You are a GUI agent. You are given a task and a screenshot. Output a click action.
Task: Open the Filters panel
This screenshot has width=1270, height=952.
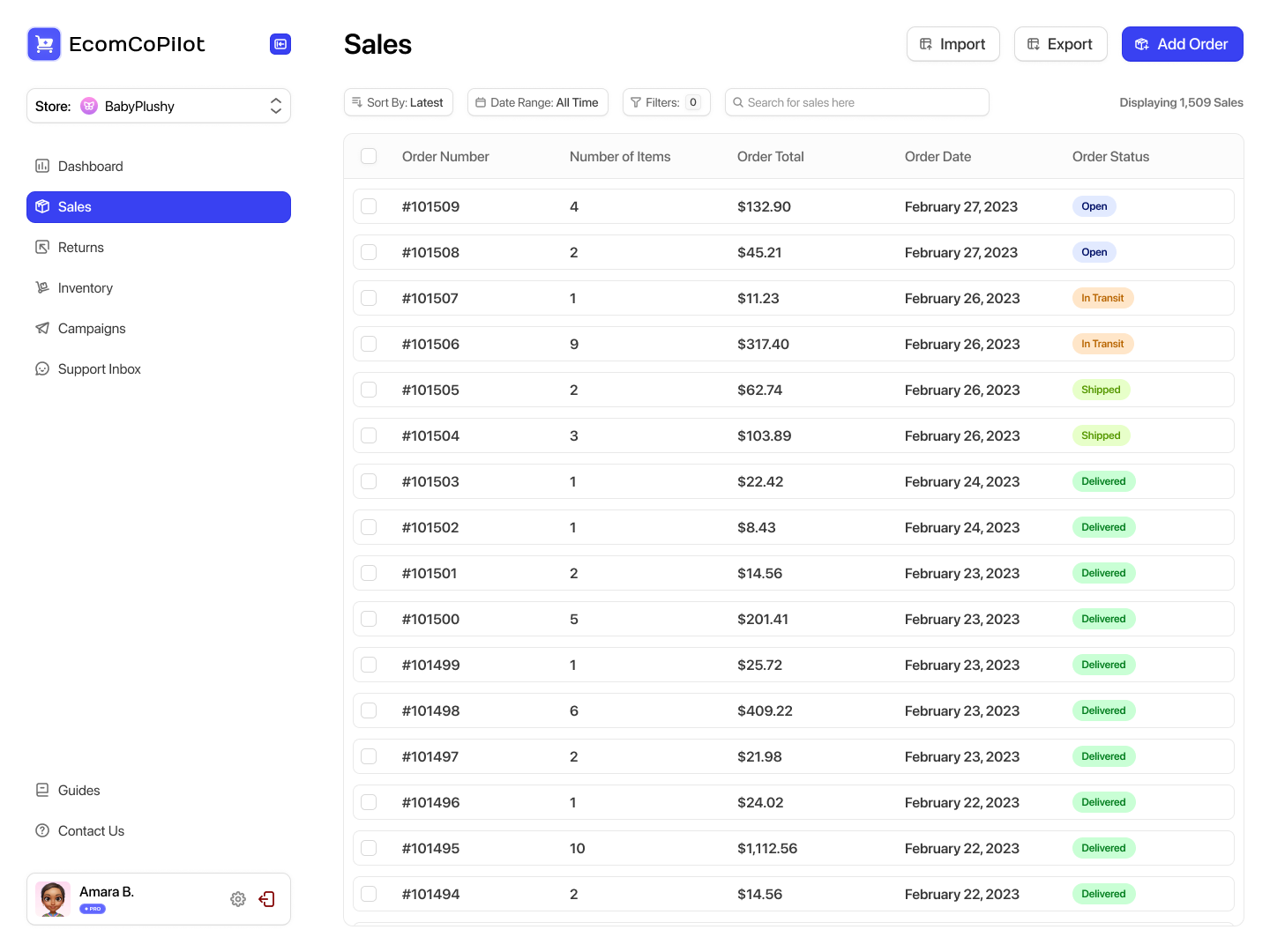[x=666, y=102]
